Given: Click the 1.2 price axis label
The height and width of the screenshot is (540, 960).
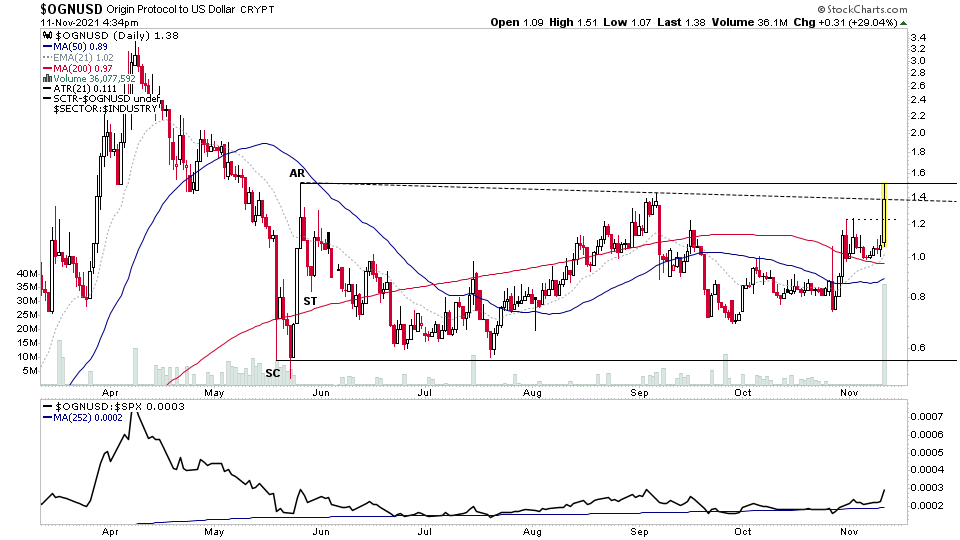Looking at the screenshot, I should pos(918,224).
